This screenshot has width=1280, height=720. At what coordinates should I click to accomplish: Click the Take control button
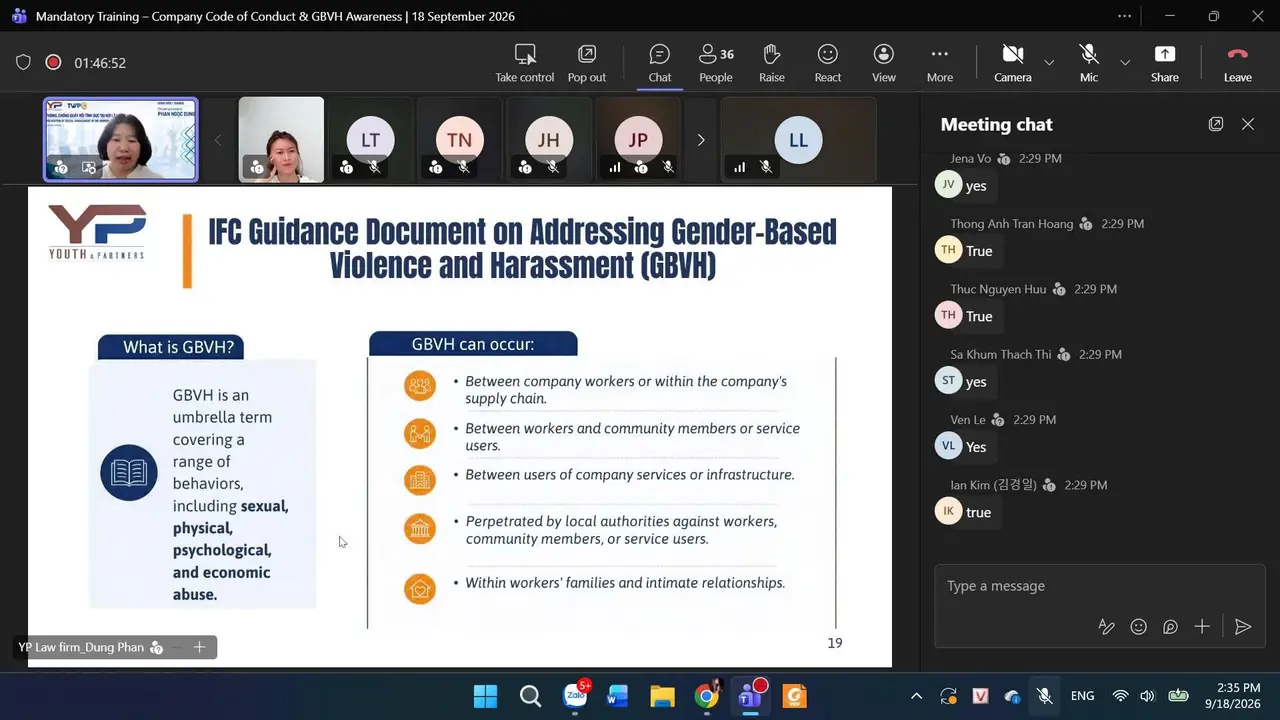(524, 62)
